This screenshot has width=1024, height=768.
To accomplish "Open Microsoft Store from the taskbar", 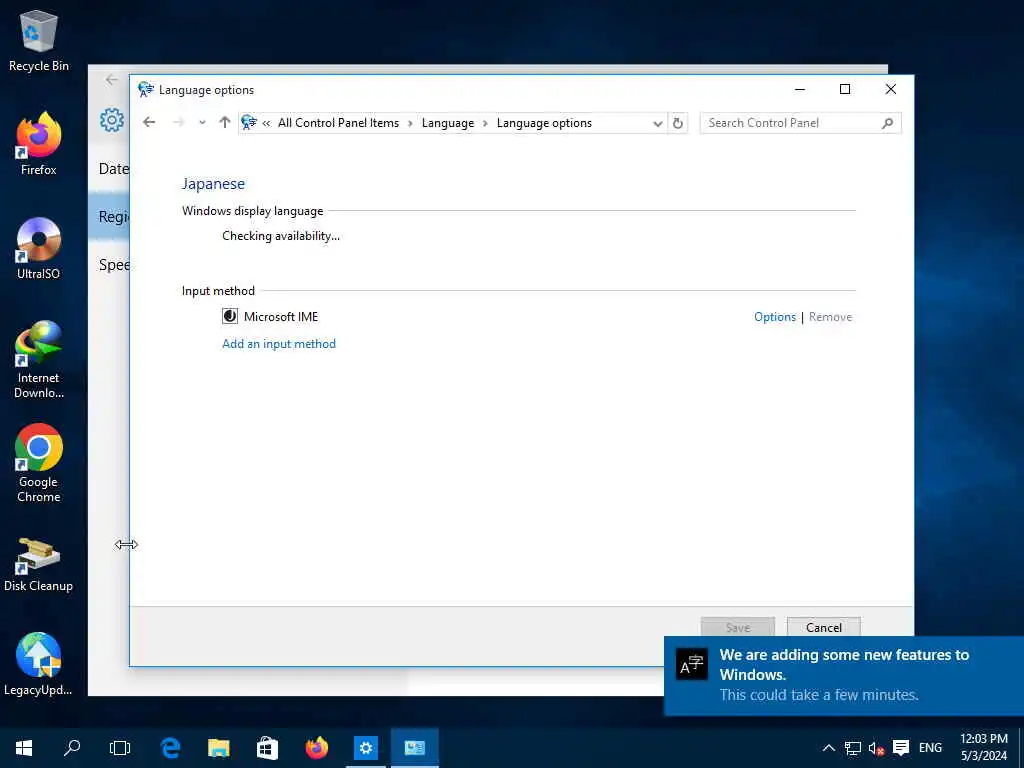I will pos(267,748).
